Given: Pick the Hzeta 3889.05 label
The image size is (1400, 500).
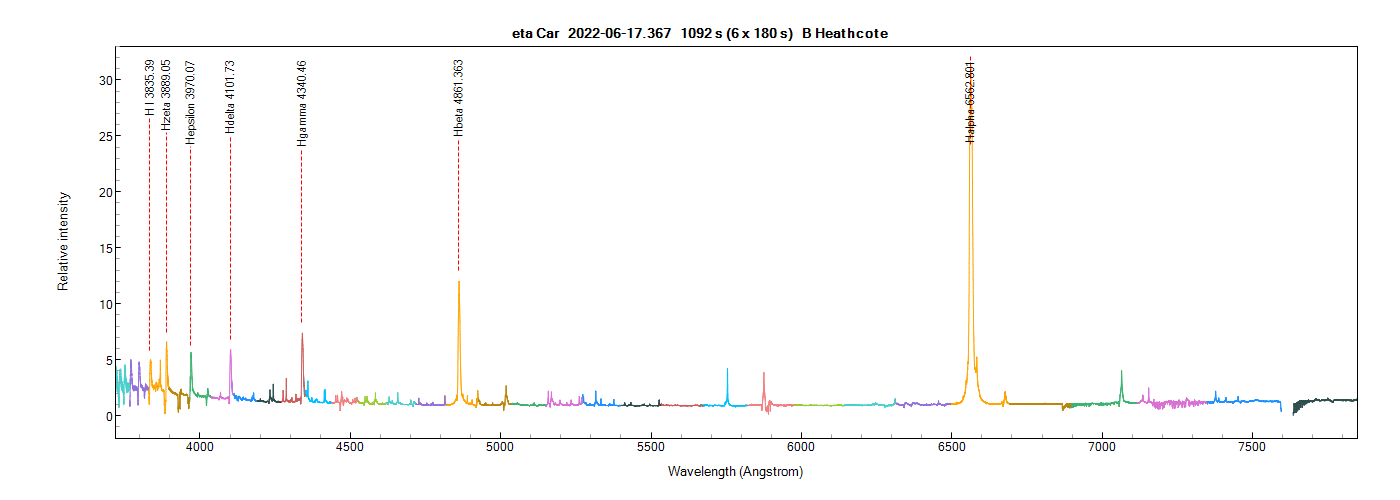Looking at the screenshot, I should (166, 95).
